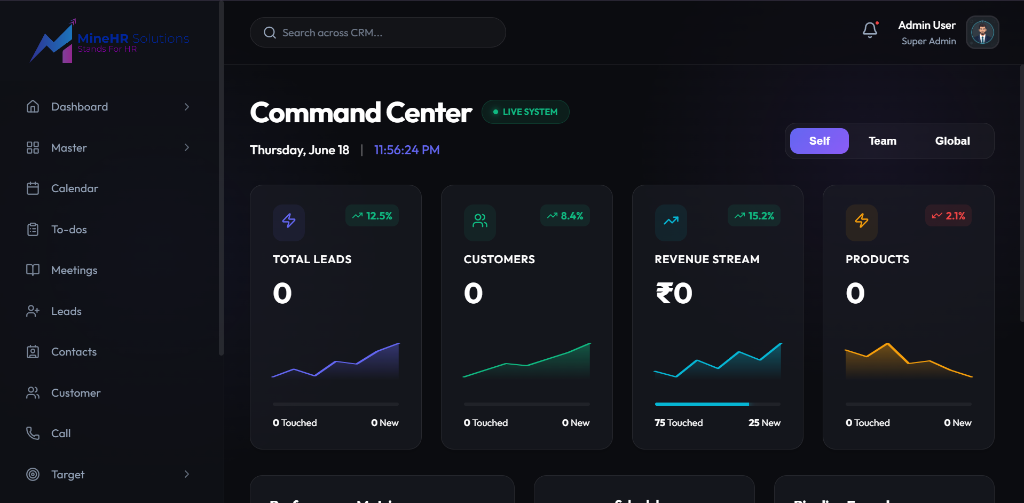Switch to the Team view
This screenshot has width=1024, height=503.
(882, 141)
